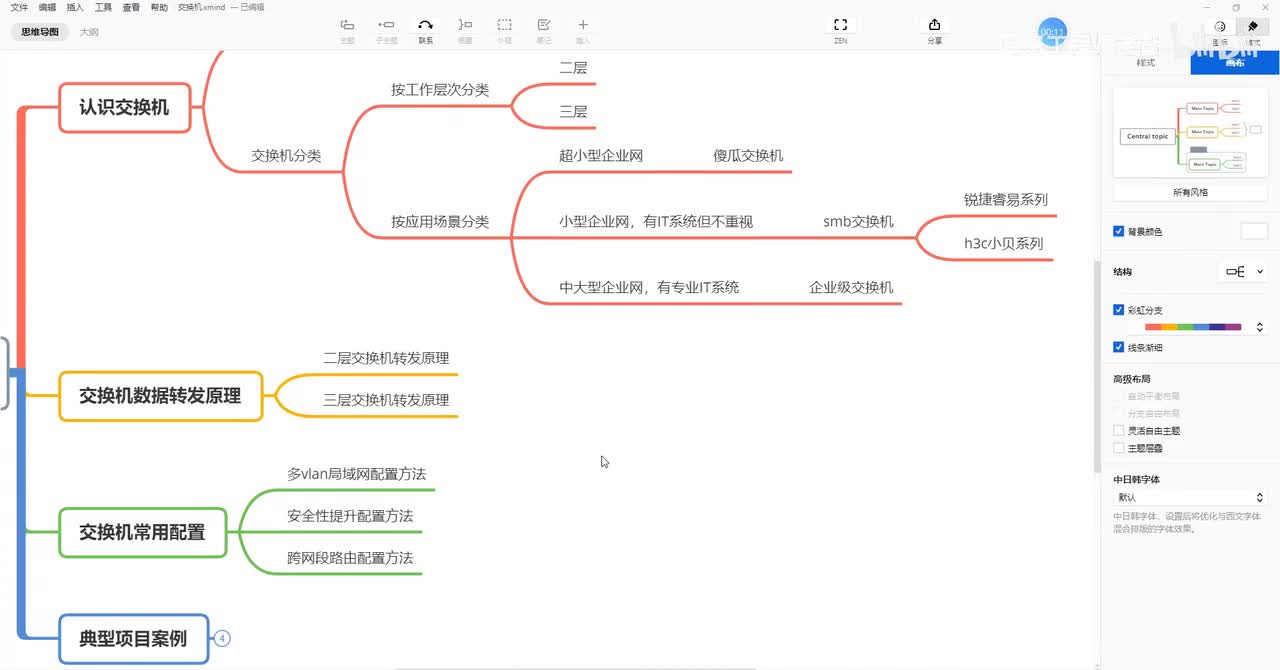Image resolution: width=1280 pixels, height=670 pixels.
Task: Select the 安全性提升配置方法 subtopic
Action: point(350,515)
